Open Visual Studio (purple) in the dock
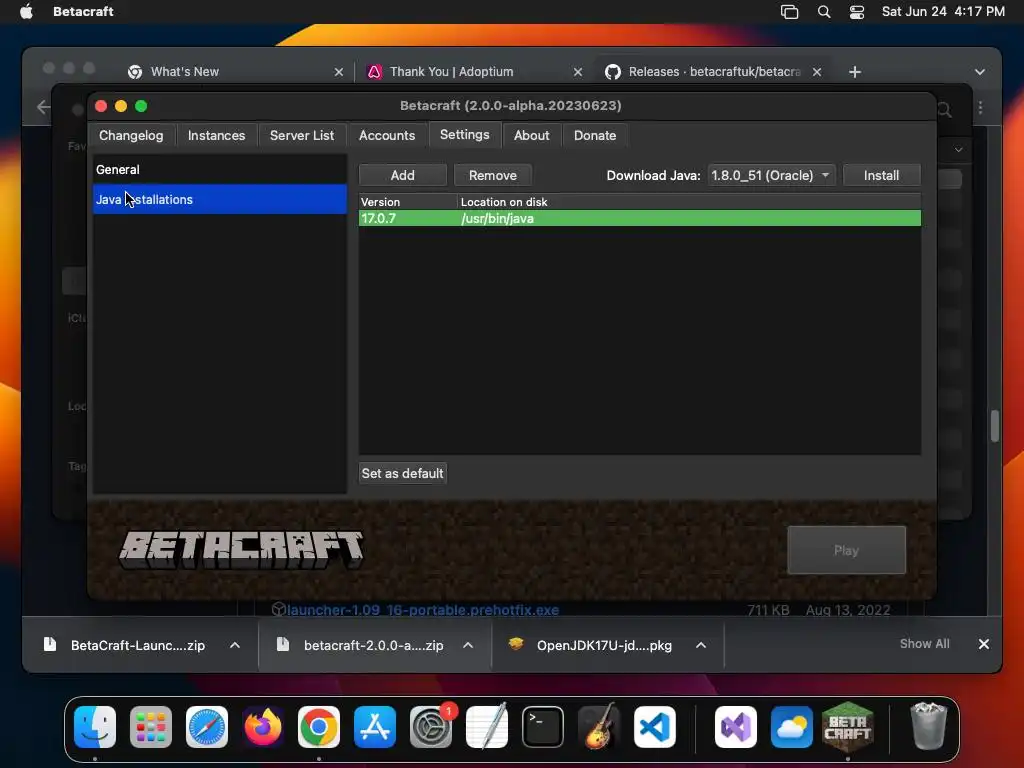The height and width of the screenshot is (768, 1024). pyautogui.click(x=736, y=727)
